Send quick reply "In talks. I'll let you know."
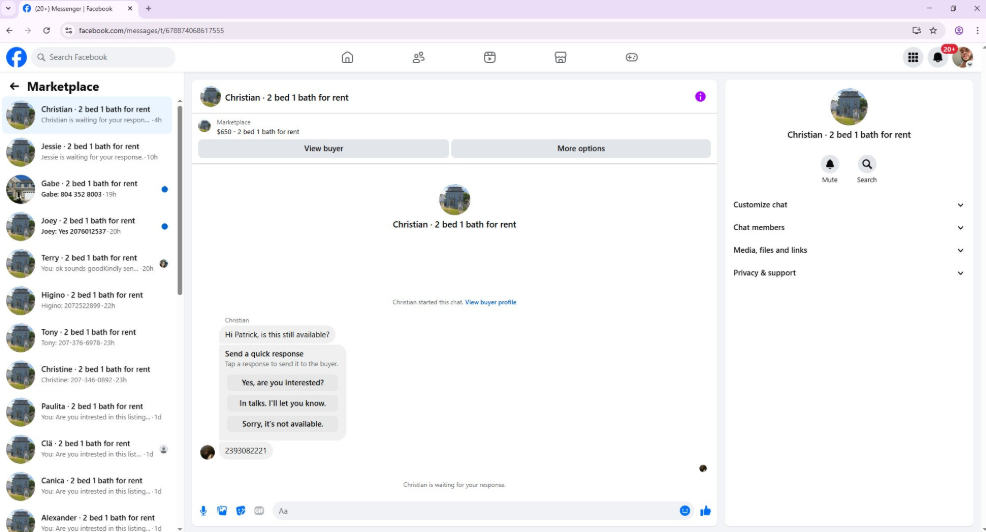 click(282, 403)
